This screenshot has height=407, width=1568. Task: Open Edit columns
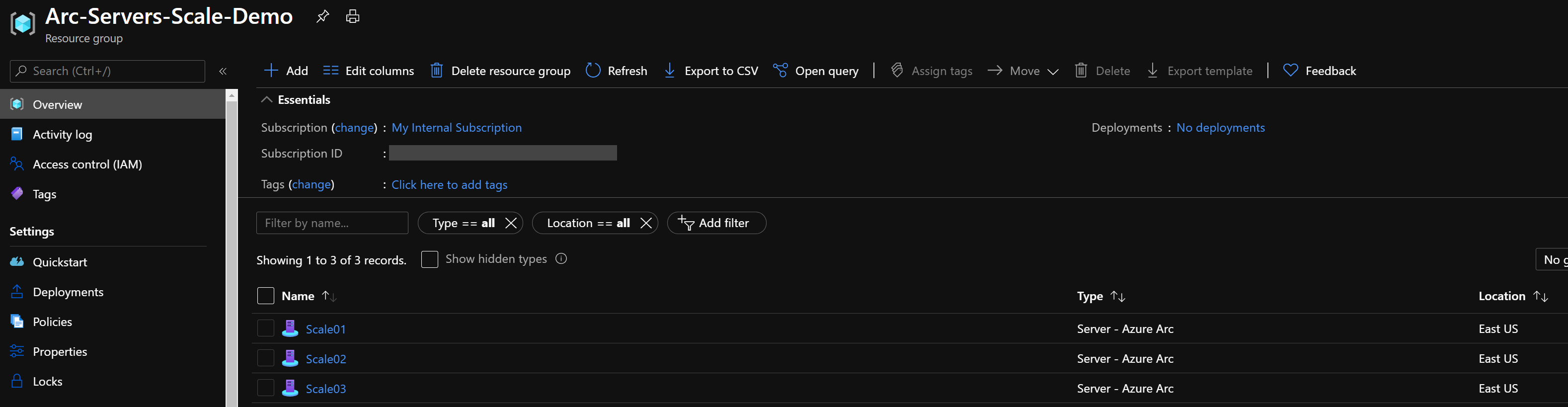coord(368,71)
